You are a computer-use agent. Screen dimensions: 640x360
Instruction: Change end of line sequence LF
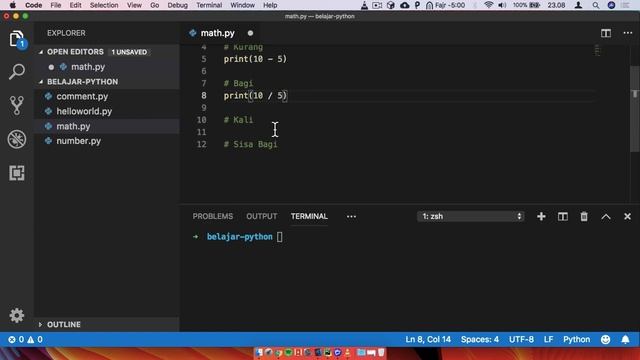548,340
